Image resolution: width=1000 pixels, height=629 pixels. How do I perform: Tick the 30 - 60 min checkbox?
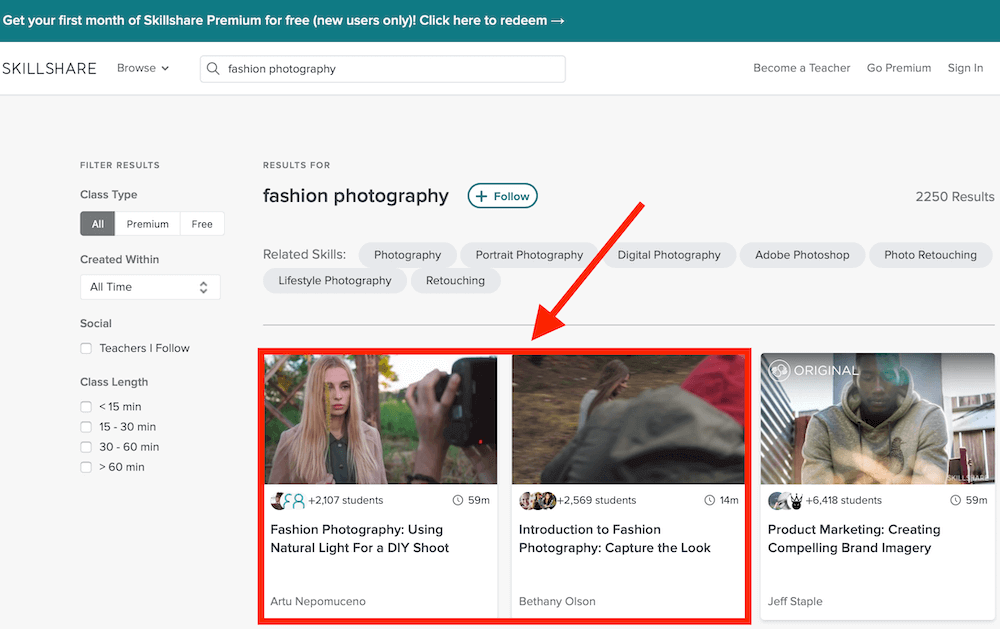coord(86,447)
